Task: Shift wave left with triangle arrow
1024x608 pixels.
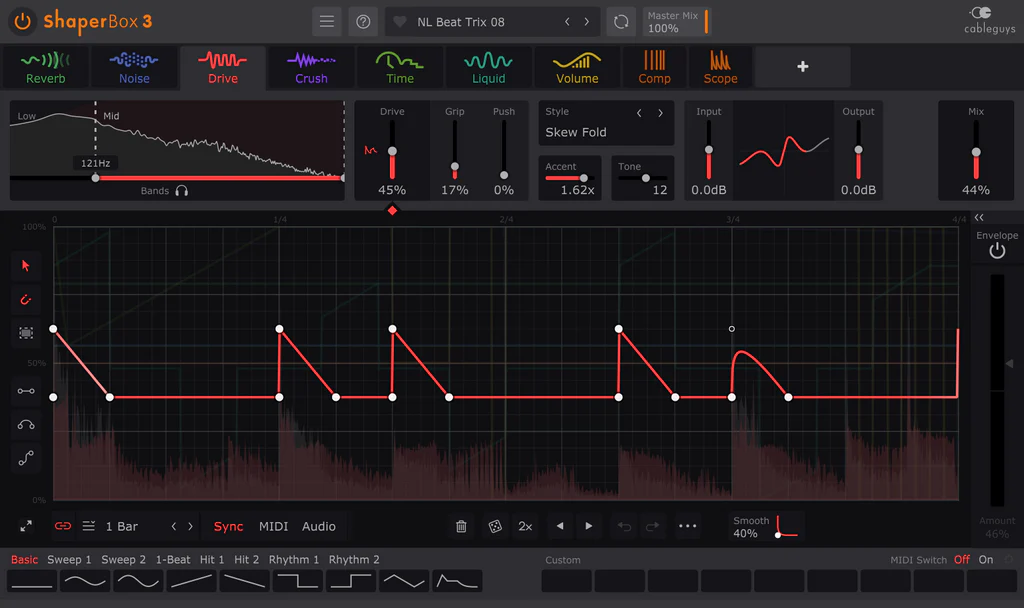Action: pyautogui.click(x=560, y=526)
